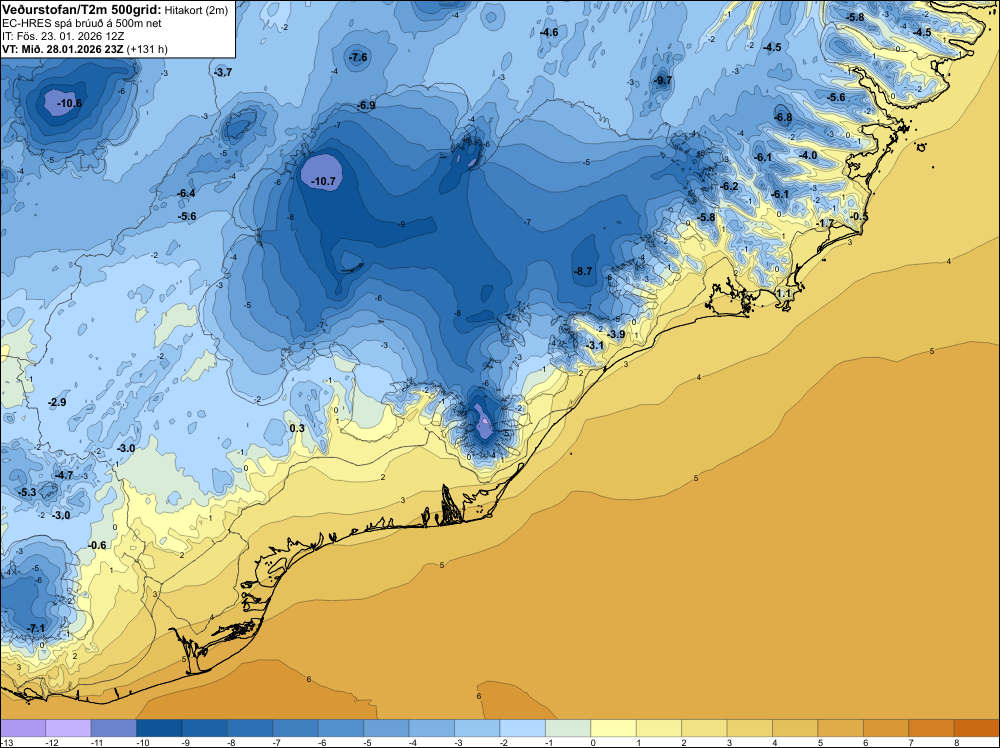Click the "0" tick label on the legend
The width and height of the screenshot is (1000, 748).
[592, 742]
